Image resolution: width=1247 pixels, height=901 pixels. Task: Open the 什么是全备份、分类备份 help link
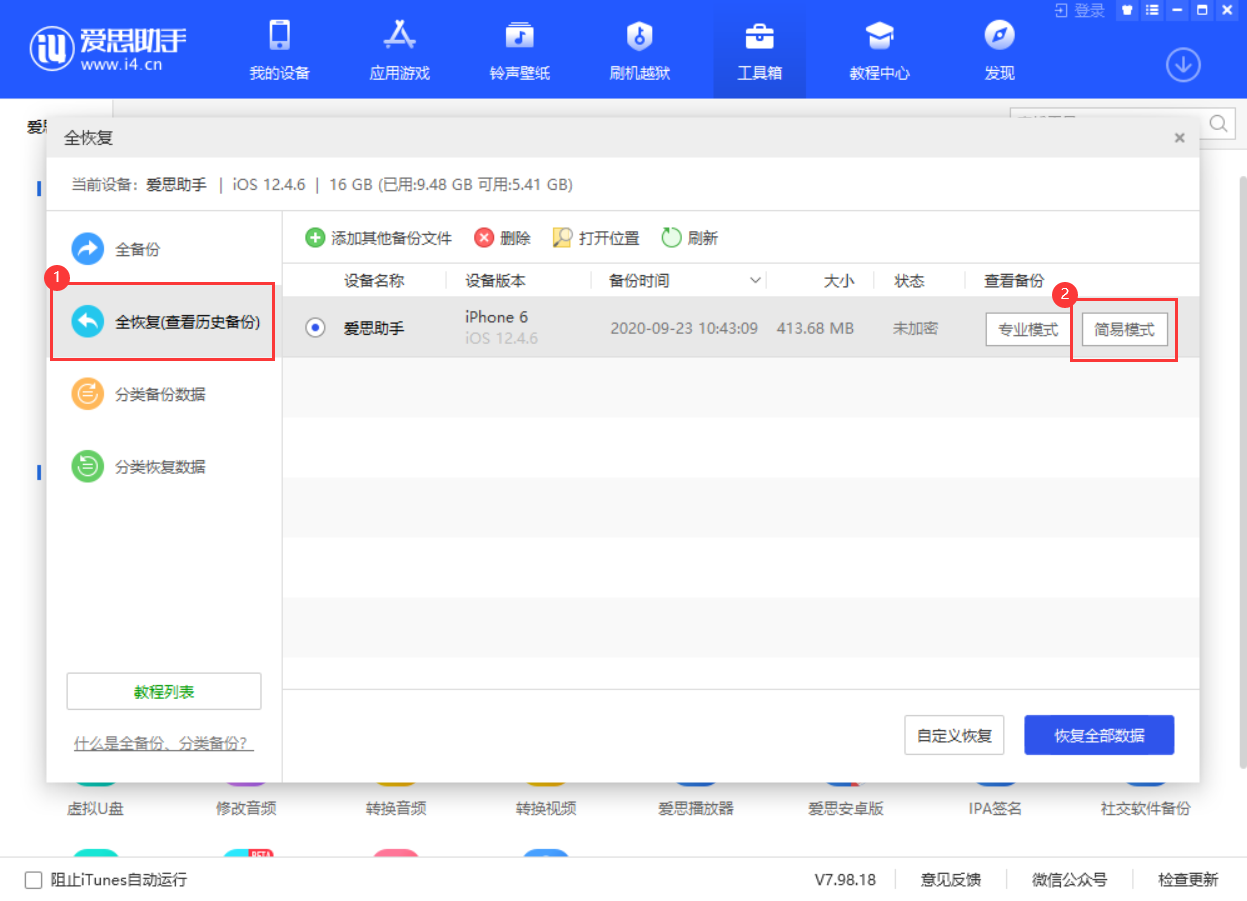(163, 743)
